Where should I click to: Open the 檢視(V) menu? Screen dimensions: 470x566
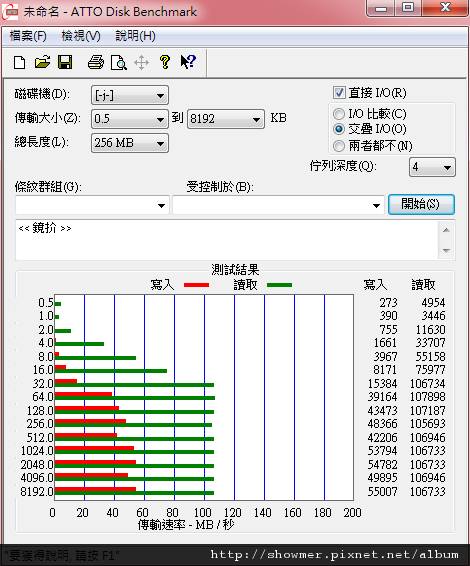pos(81,36)
